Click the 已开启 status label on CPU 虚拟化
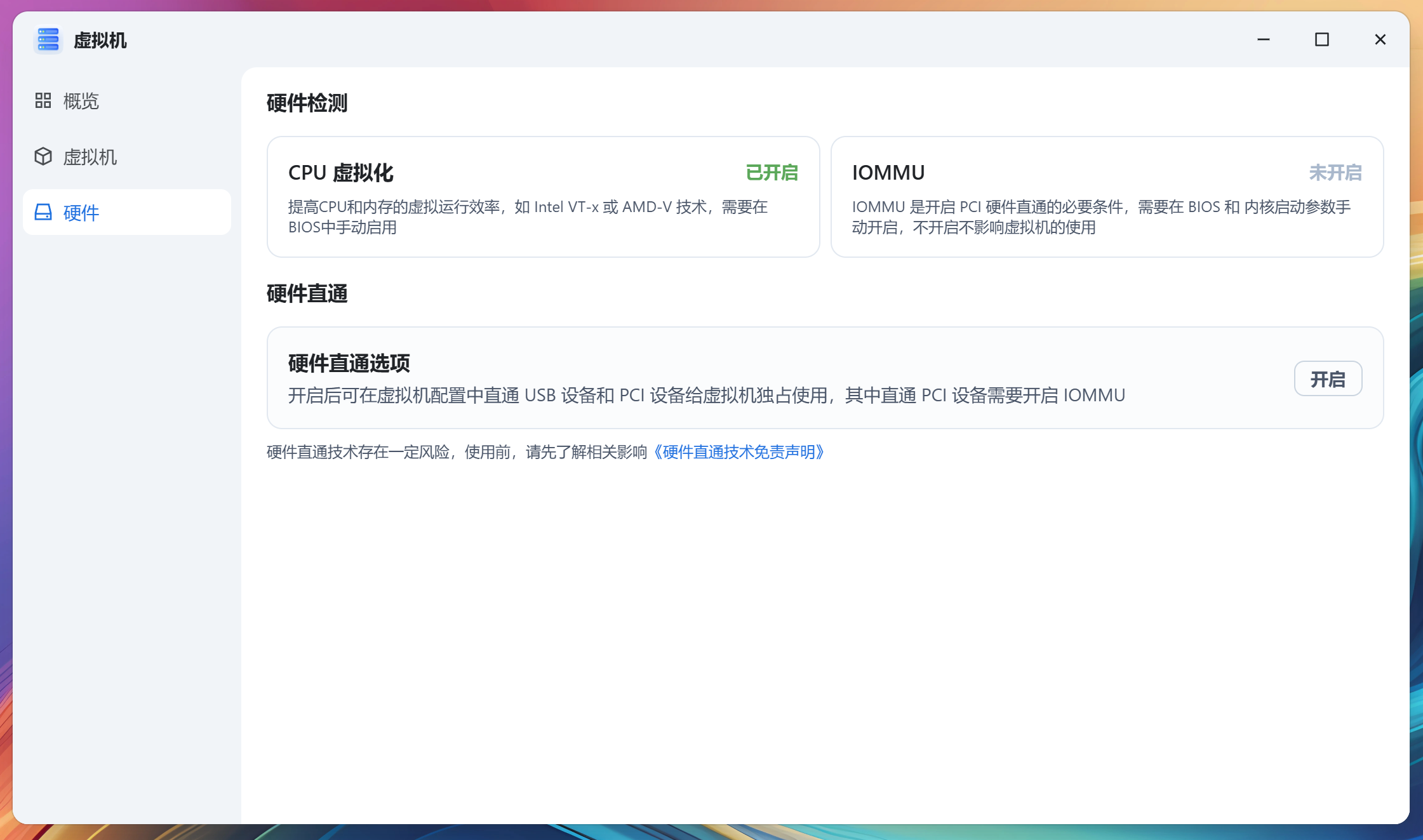Image resolution: width=1423 pixels, height=840 pixels. click(772, 173)
